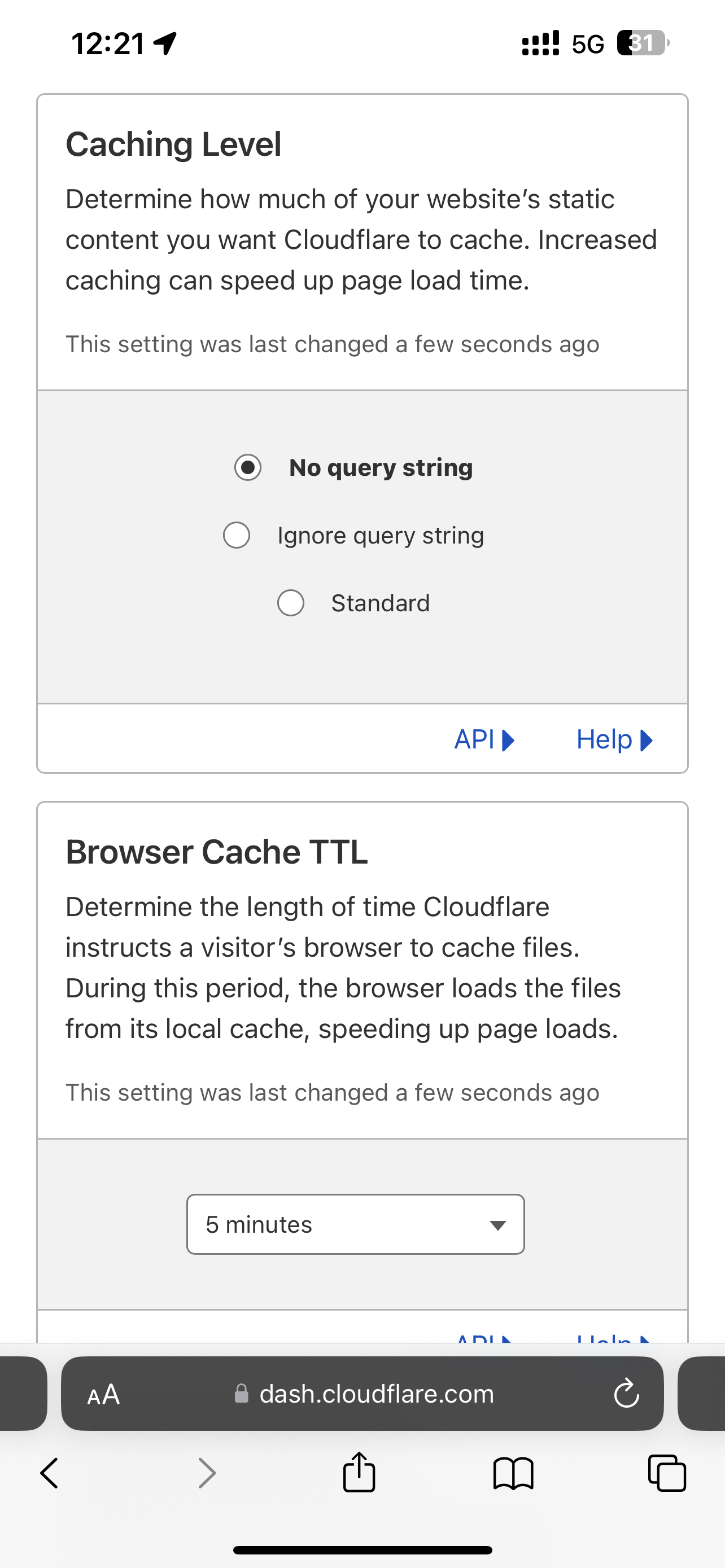Tap the Safari forward arrow
This screenshot has width=725, height=1568.
click(x=208, y=1474)
